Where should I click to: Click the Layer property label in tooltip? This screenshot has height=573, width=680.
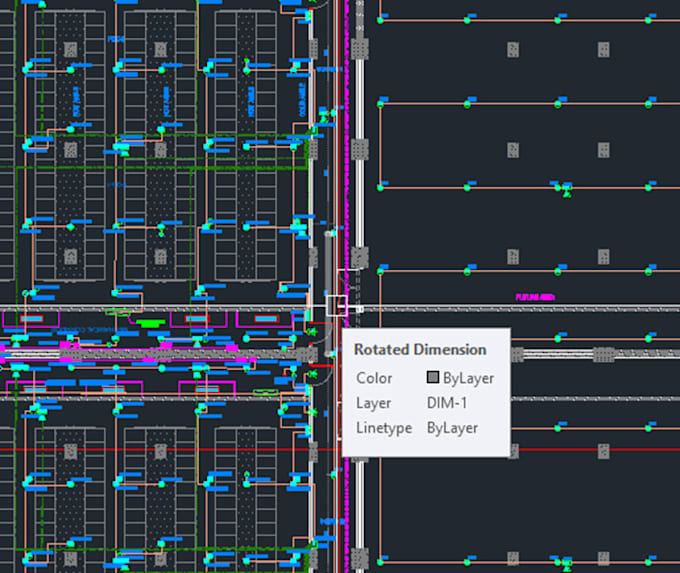(x=373, y=403)
